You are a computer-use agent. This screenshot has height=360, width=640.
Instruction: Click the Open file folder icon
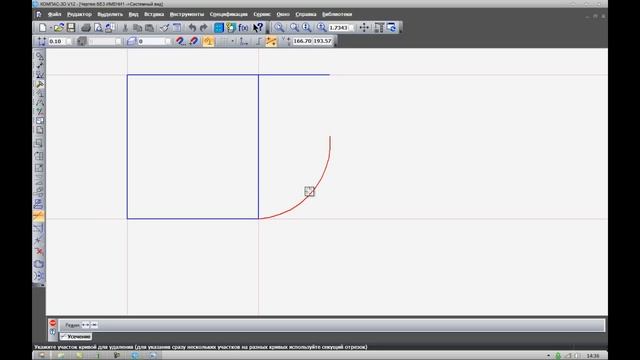point(59,28)
